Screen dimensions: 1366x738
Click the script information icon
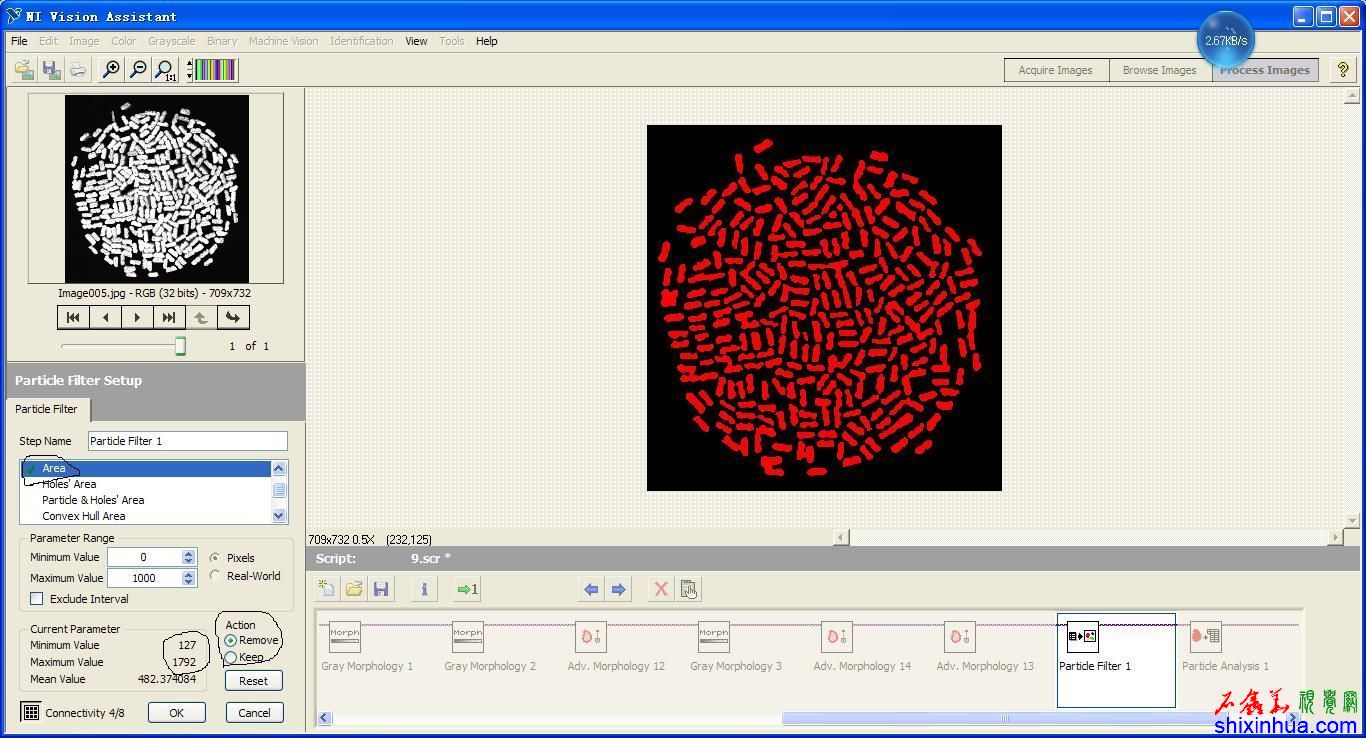point(424,589)
